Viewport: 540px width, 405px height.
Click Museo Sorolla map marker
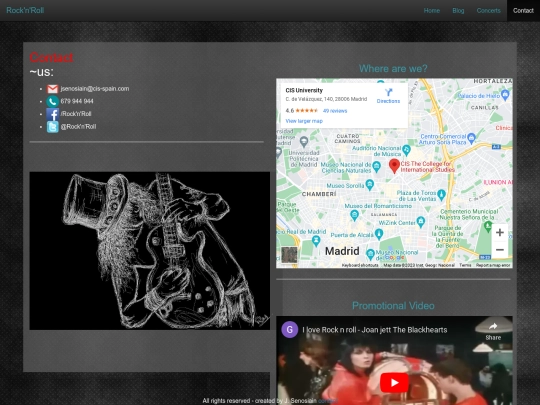point(370,185)
